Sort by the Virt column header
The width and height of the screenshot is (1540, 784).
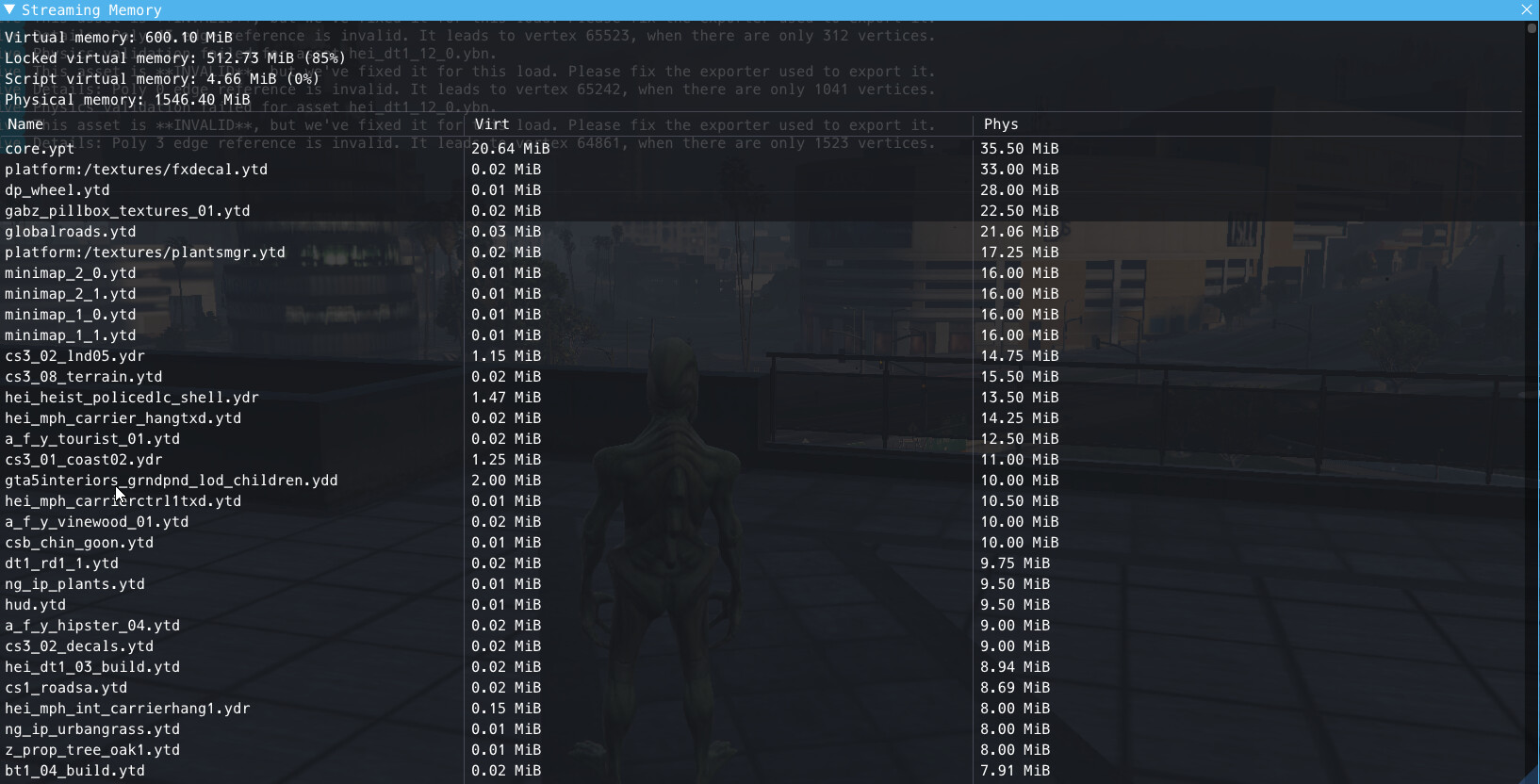coord(491,124)
